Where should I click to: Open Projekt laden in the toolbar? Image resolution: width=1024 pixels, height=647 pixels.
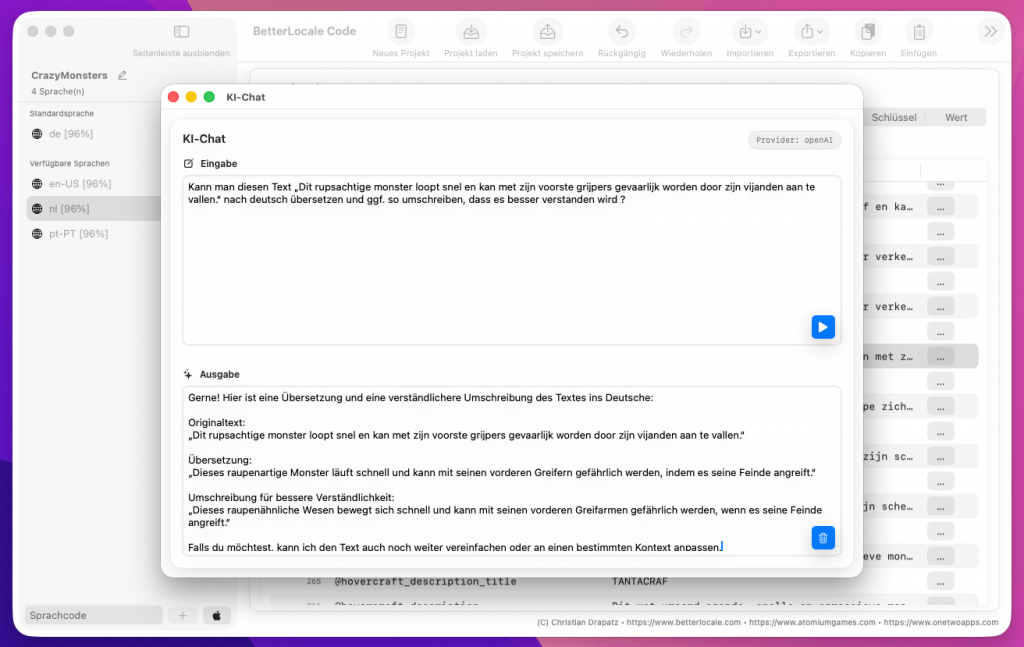coord(471,31)
